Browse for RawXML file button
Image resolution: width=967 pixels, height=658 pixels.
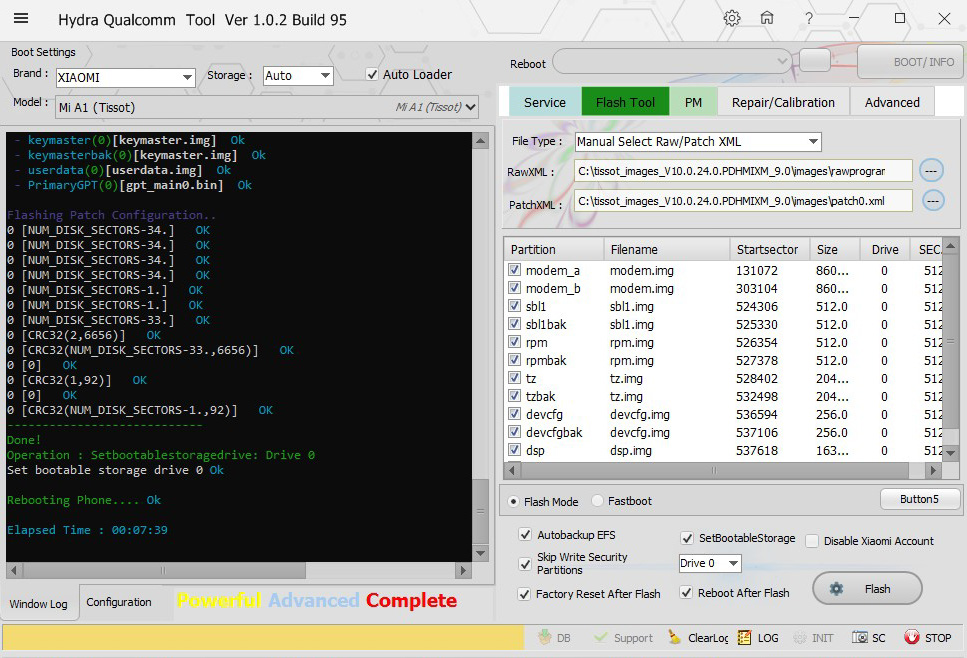tap(931, 171)
